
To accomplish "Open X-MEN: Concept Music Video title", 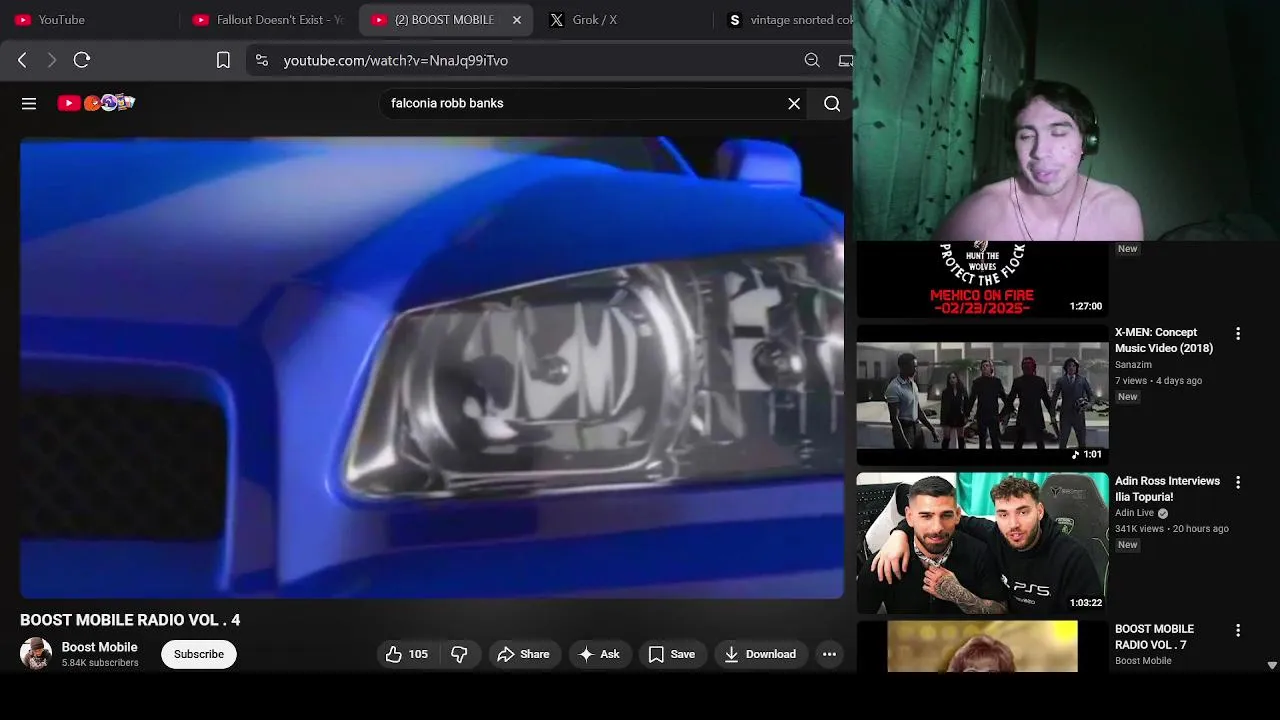I will click(x=1164, y=340).
